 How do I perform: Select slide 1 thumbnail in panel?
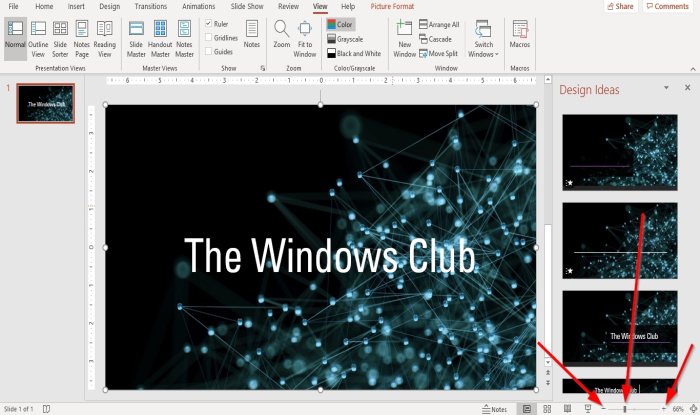(46, 104)
